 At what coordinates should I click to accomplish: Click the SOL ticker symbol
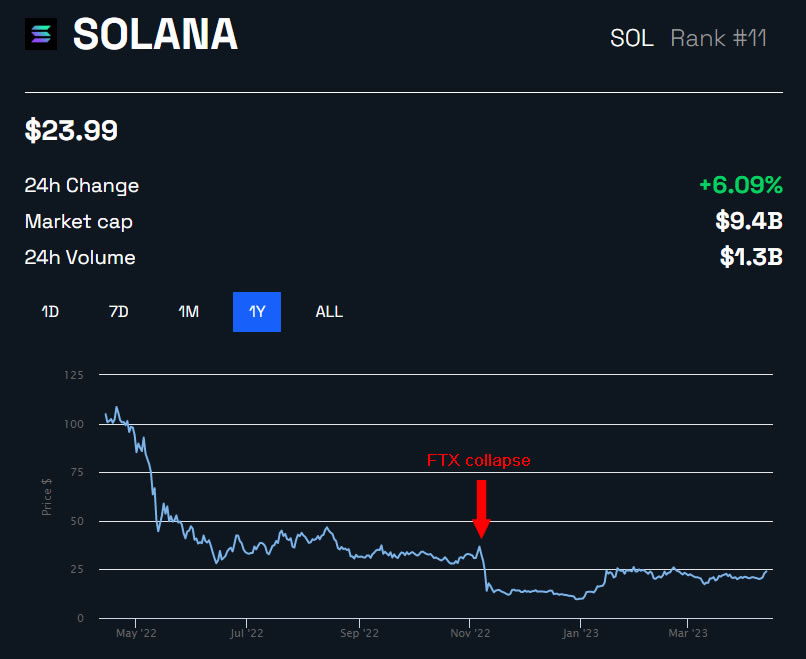point(631,39)
